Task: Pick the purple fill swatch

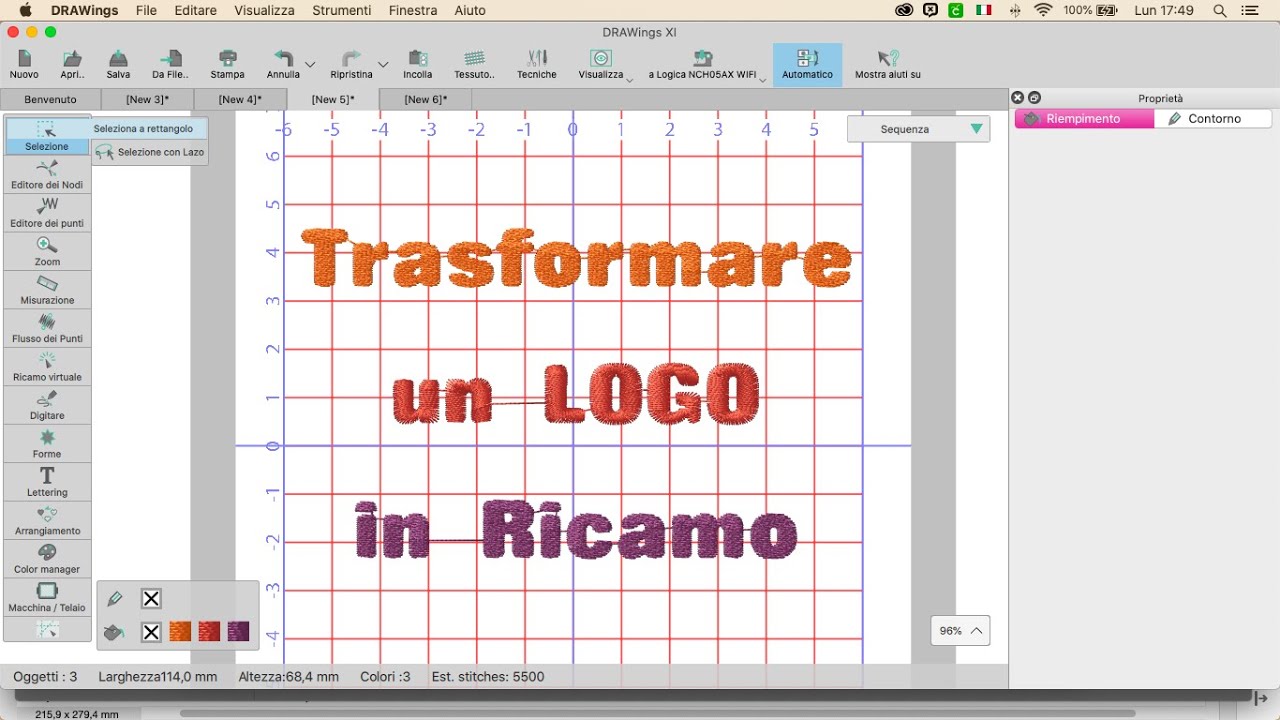Action: click(238, 632)
